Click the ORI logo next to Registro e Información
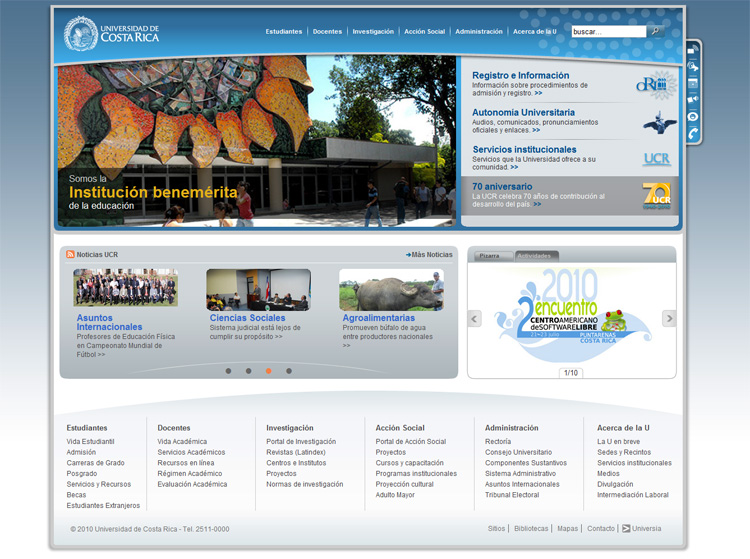The image size is (750, 559). [x=656, y=85]
